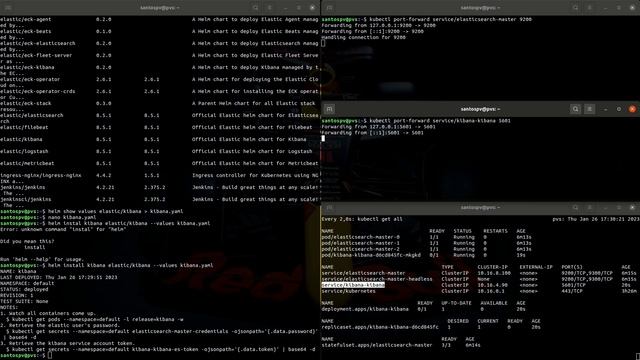This screenshot has width=640, height=360.
Task: Click the 5601/TCP port value
Action: click(x=573, y=285)
